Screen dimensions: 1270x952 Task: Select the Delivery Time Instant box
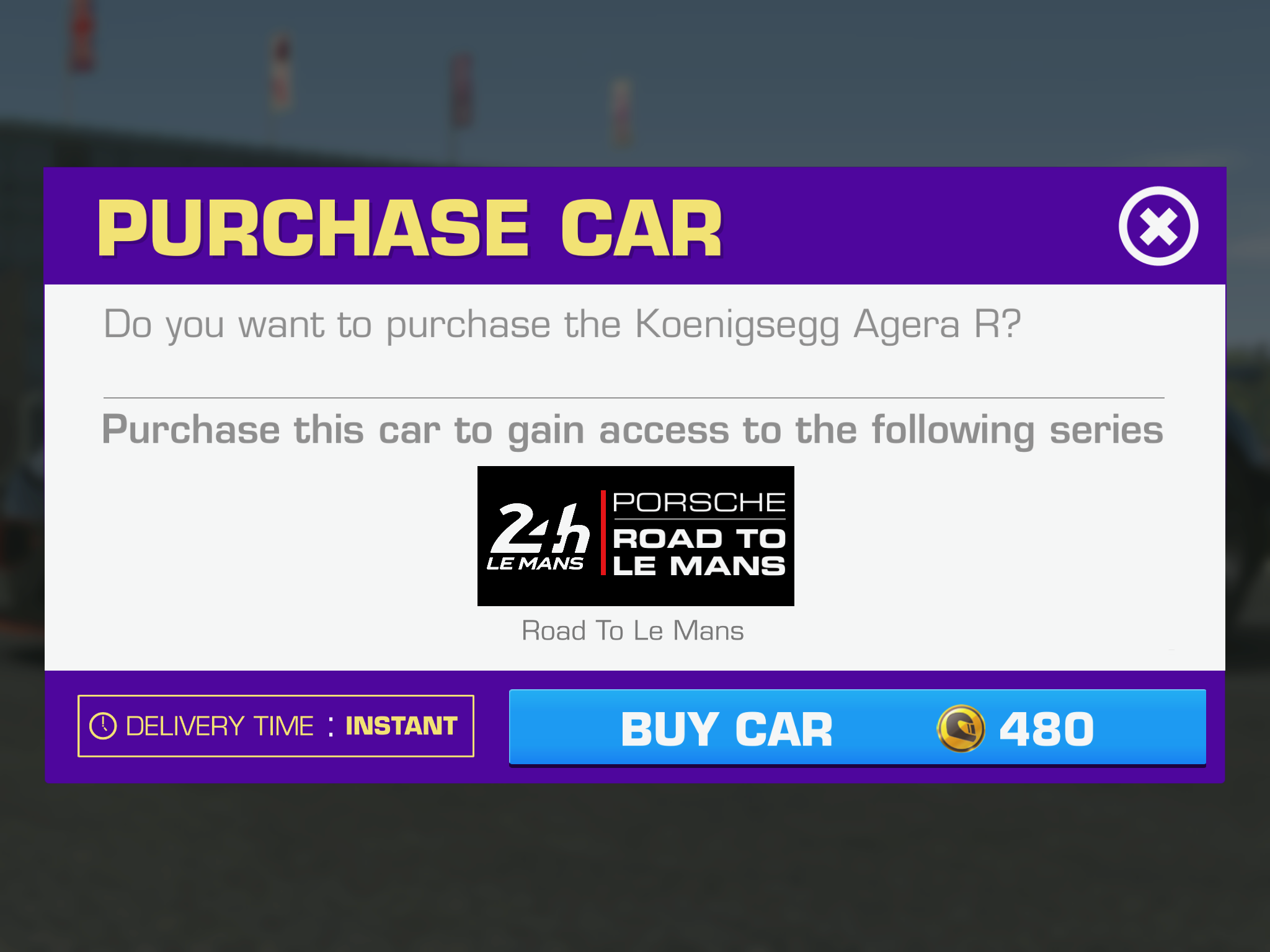[275, 726]
